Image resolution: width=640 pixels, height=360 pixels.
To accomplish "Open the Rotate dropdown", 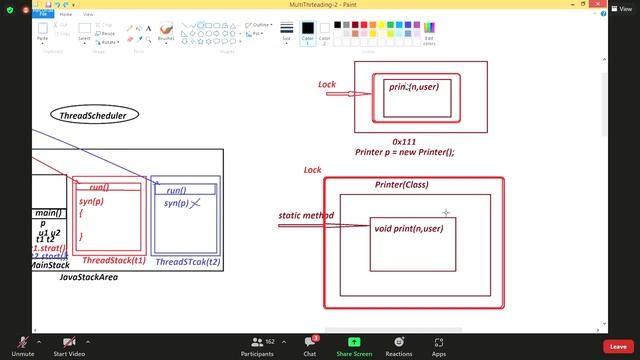I will pos(107,42).
